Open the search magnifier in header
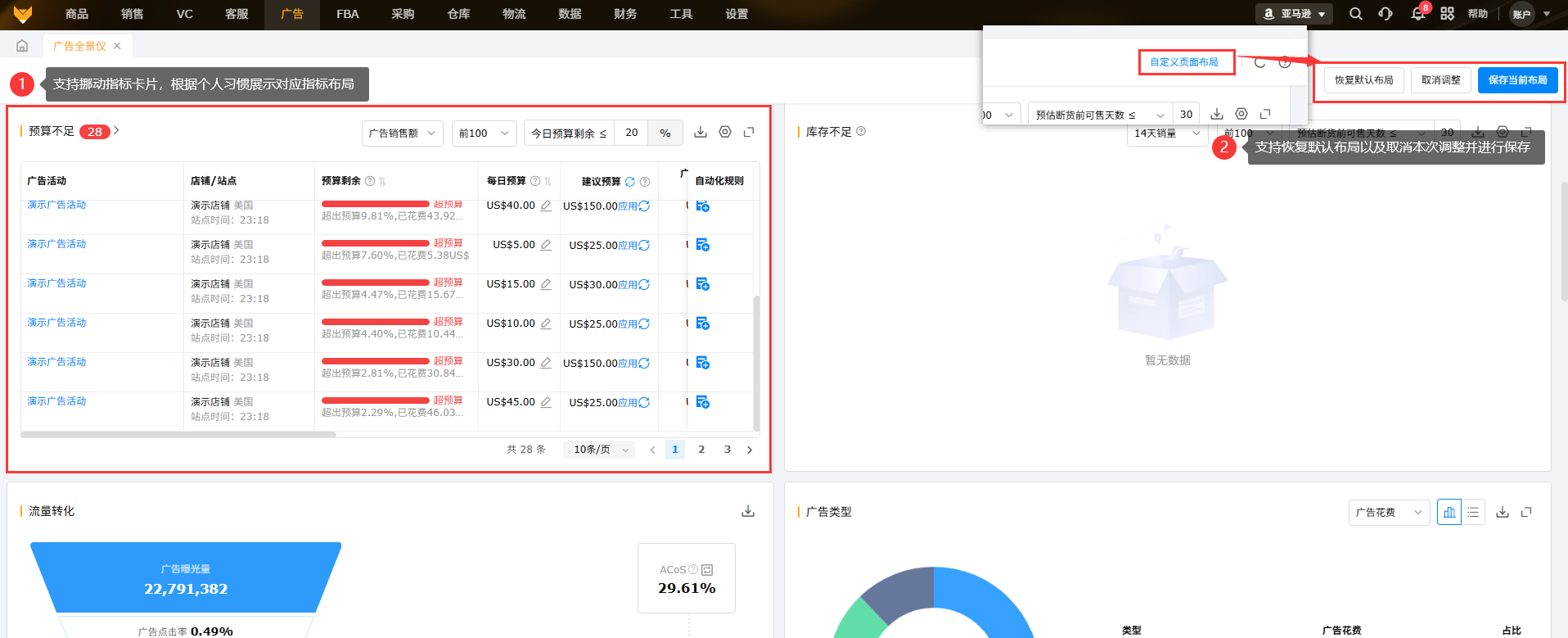 tap(1356, 14)
